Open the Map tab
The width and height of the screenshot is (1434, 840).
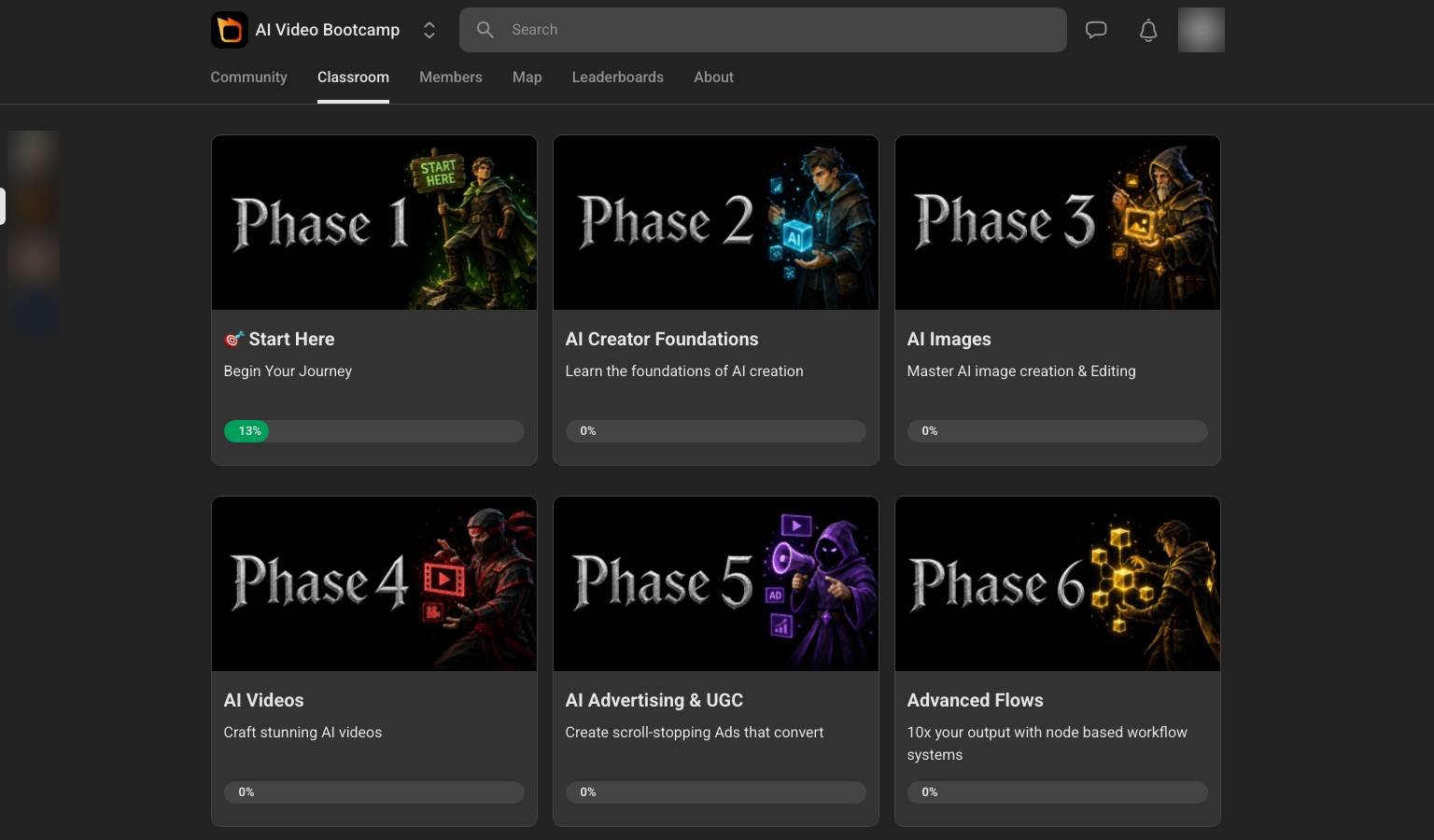pyautogui.click(x=527, y=77)
